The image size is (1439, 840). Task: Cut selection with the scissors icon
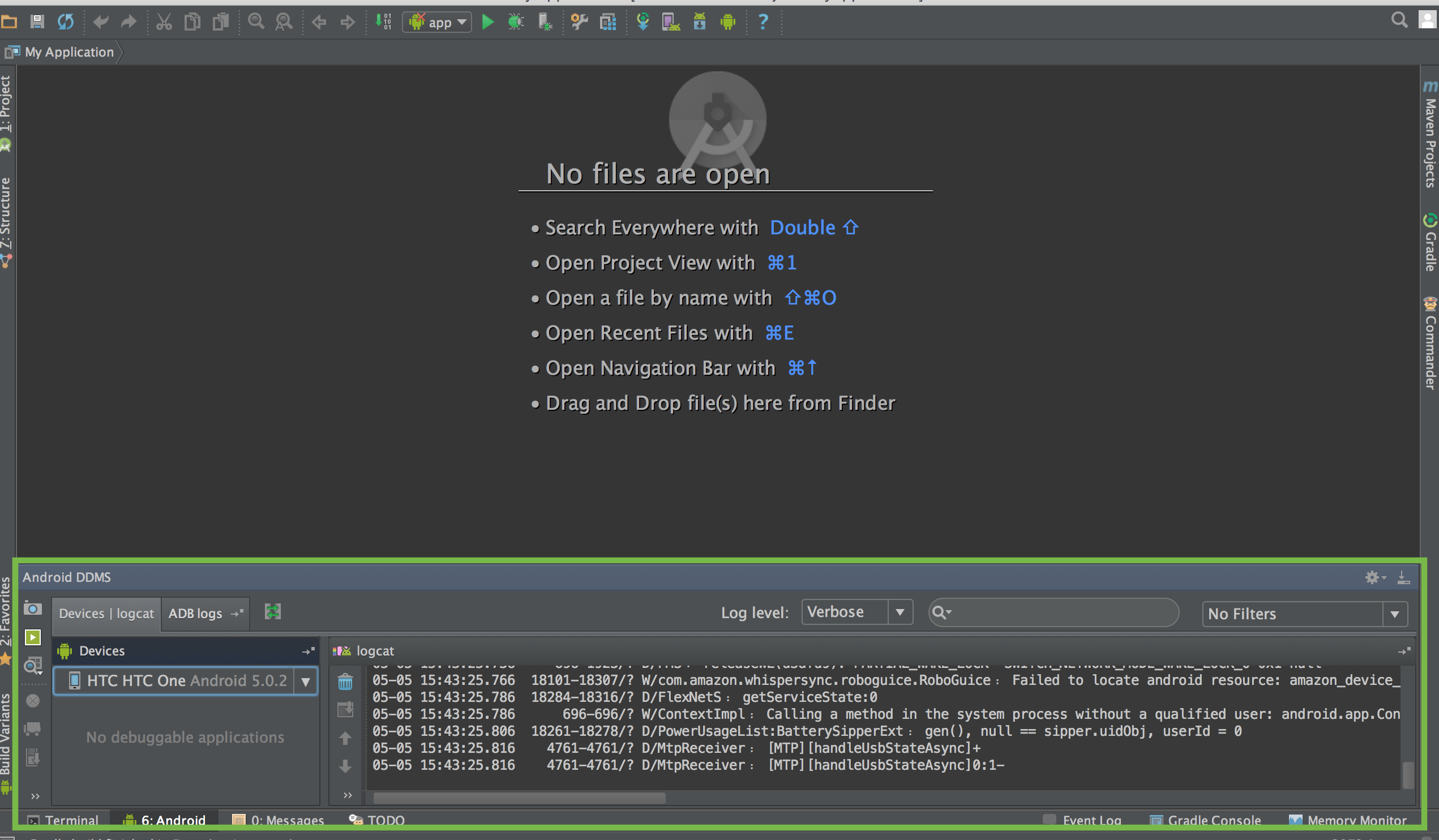[x=164, y=22]
